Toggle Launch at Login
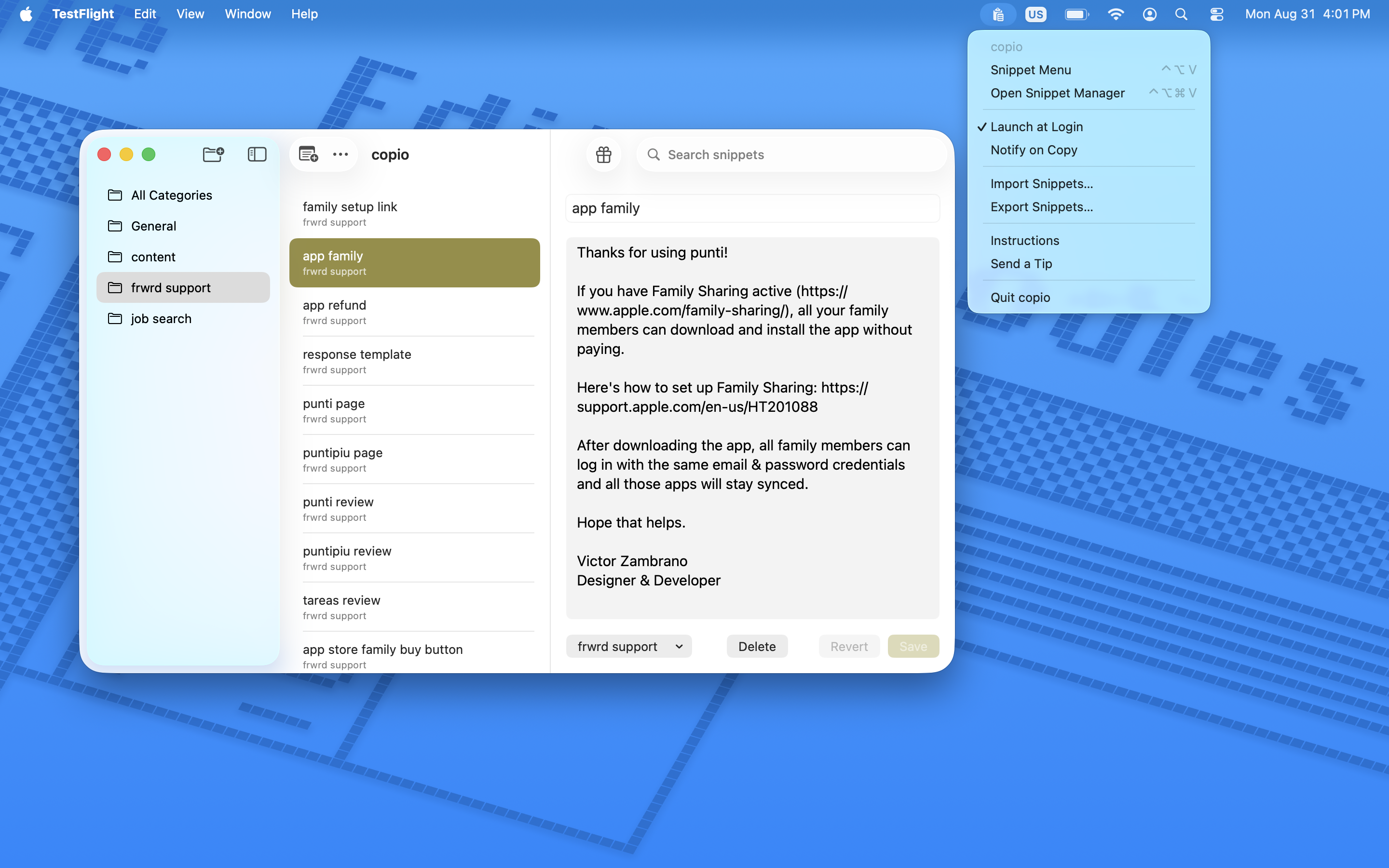Screen dimensions: 1389x868 [x=1088, y=127]
